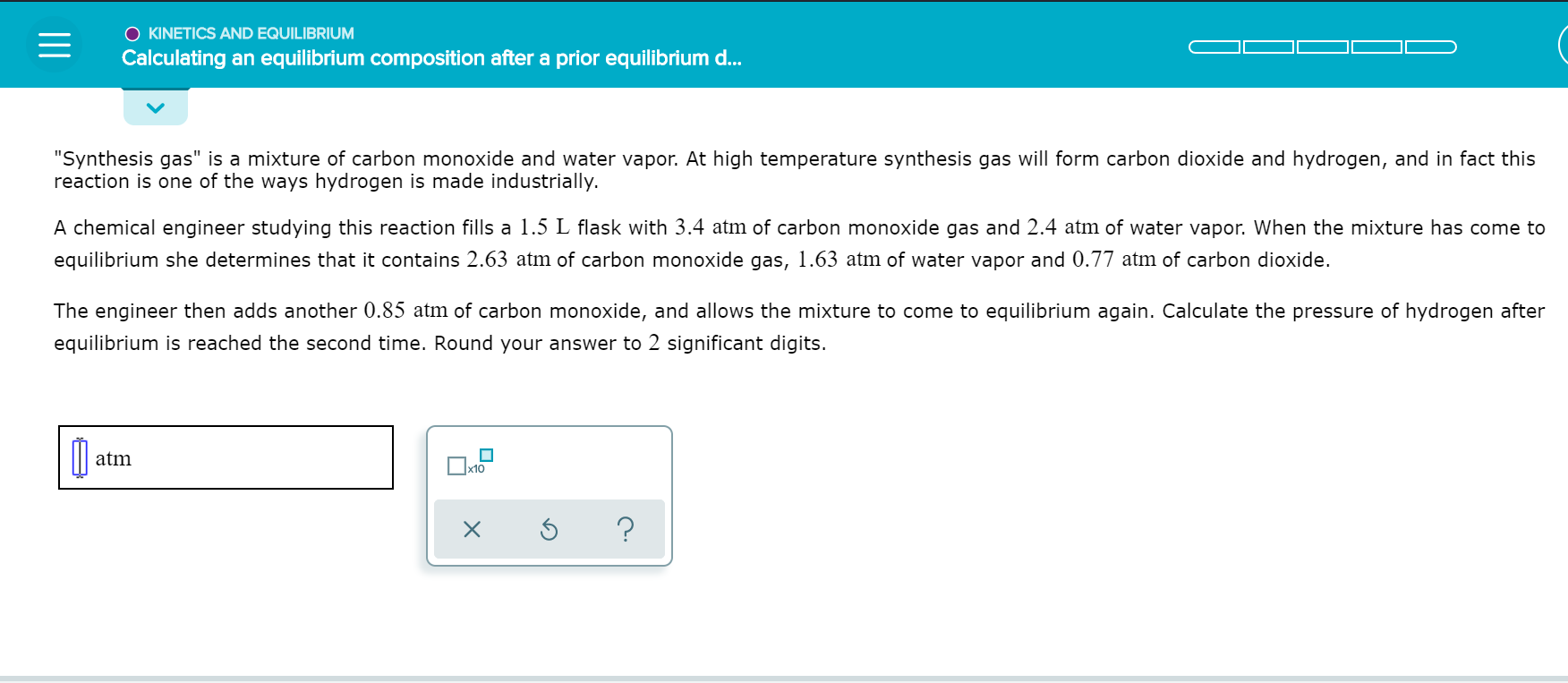Click the final progress bar segment
The height and width of the screenshot is (683, 1568).
pyautogui.click(x=1430, y=47)
